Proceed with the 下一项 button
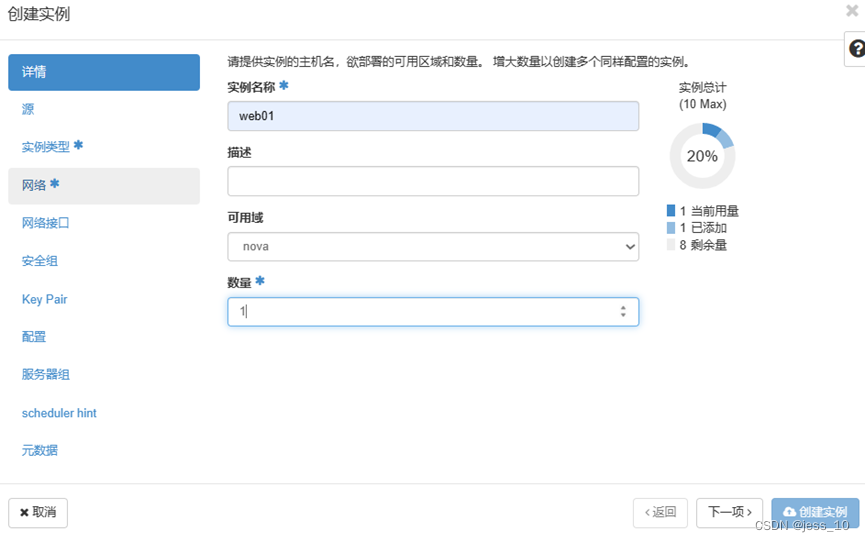 coord(729,513)
